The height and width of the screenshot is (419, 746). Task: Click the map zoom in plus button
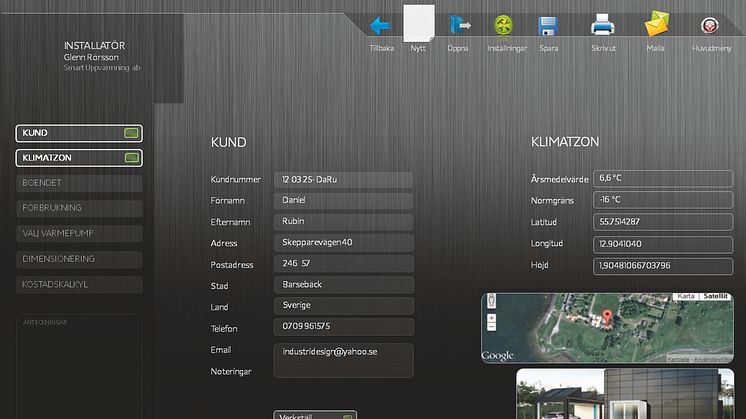click(491, 318)
